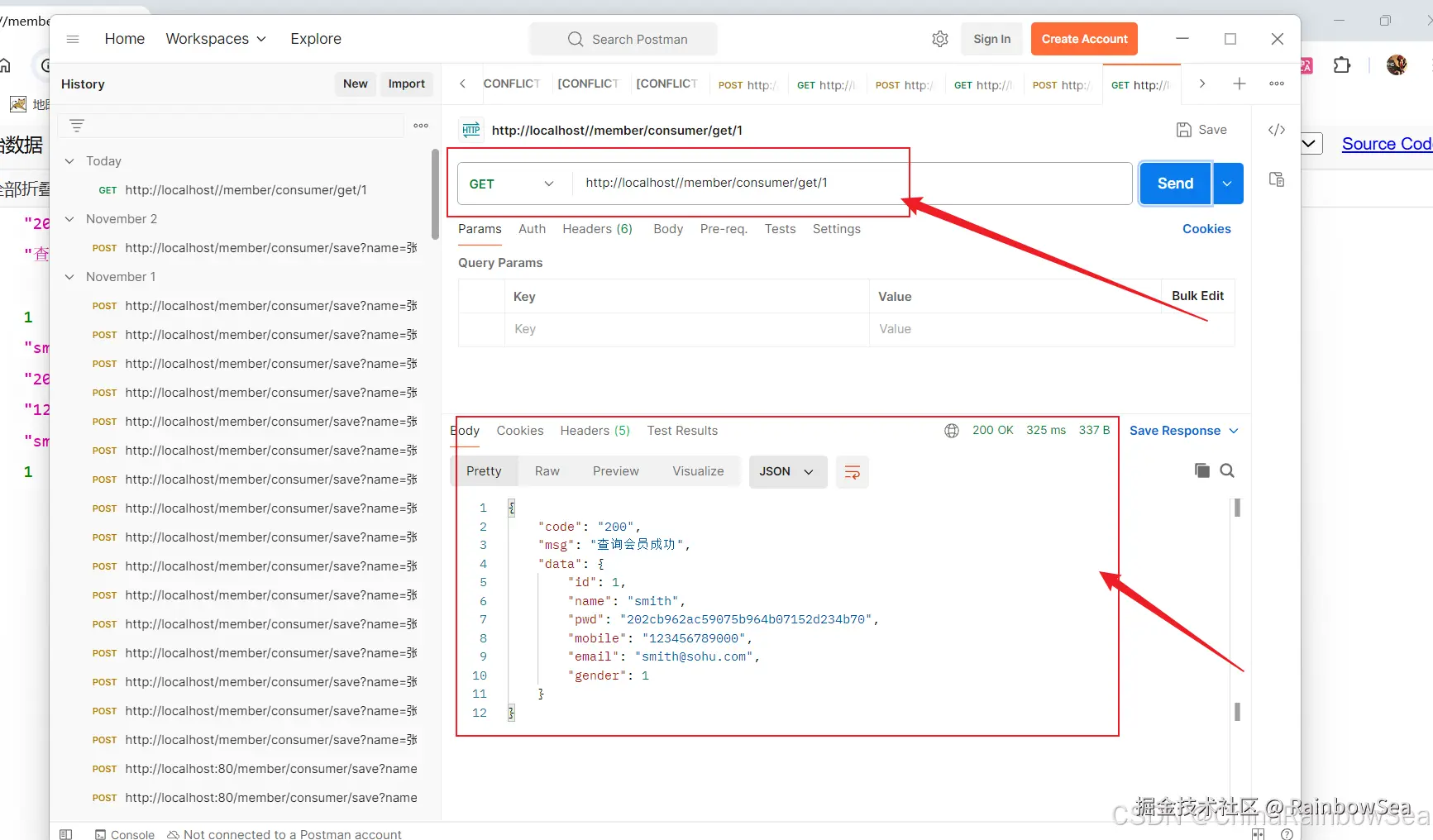1433x840 pixels.
Task: Open the GET method dropdown
Action: 512,184
